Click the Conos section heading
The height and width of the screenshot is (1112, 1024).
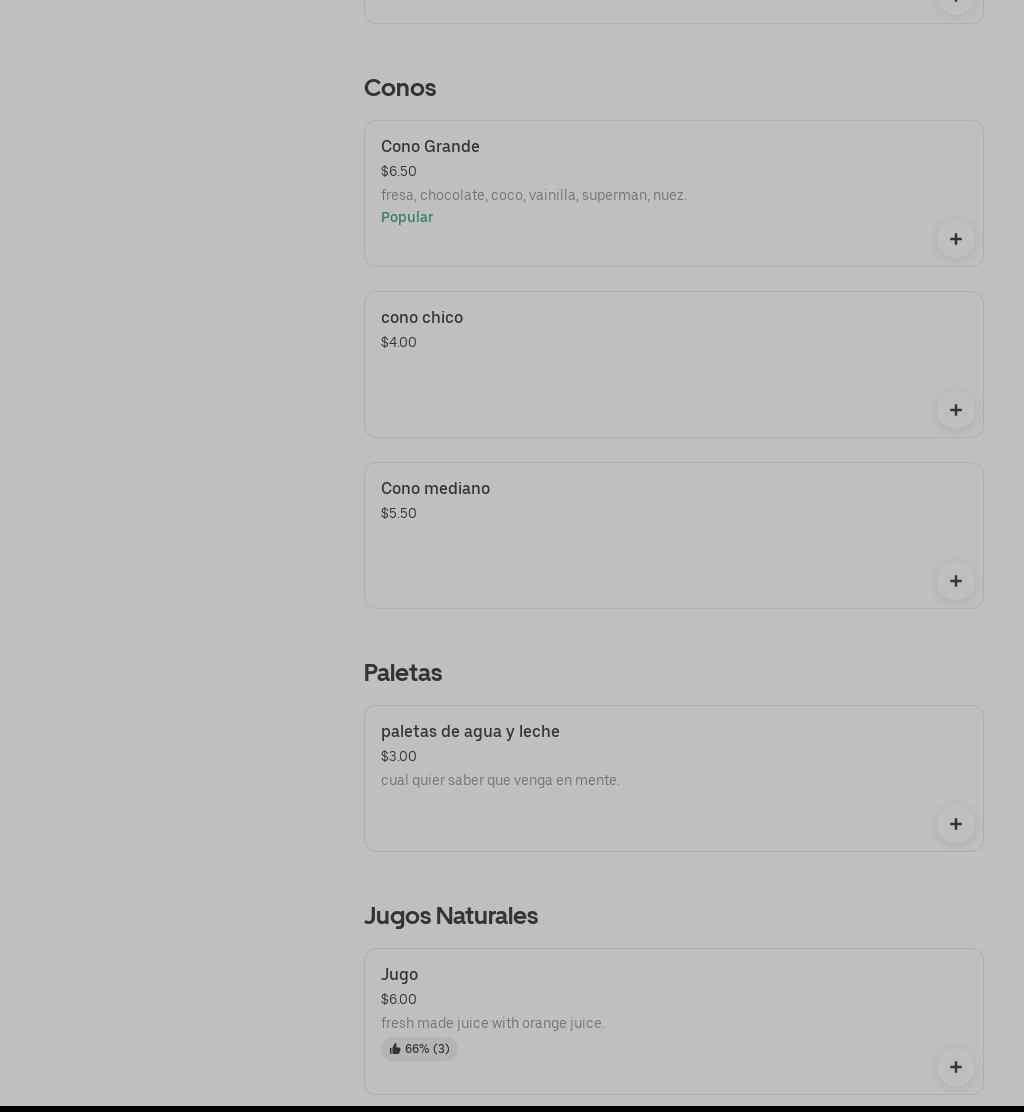400,88
